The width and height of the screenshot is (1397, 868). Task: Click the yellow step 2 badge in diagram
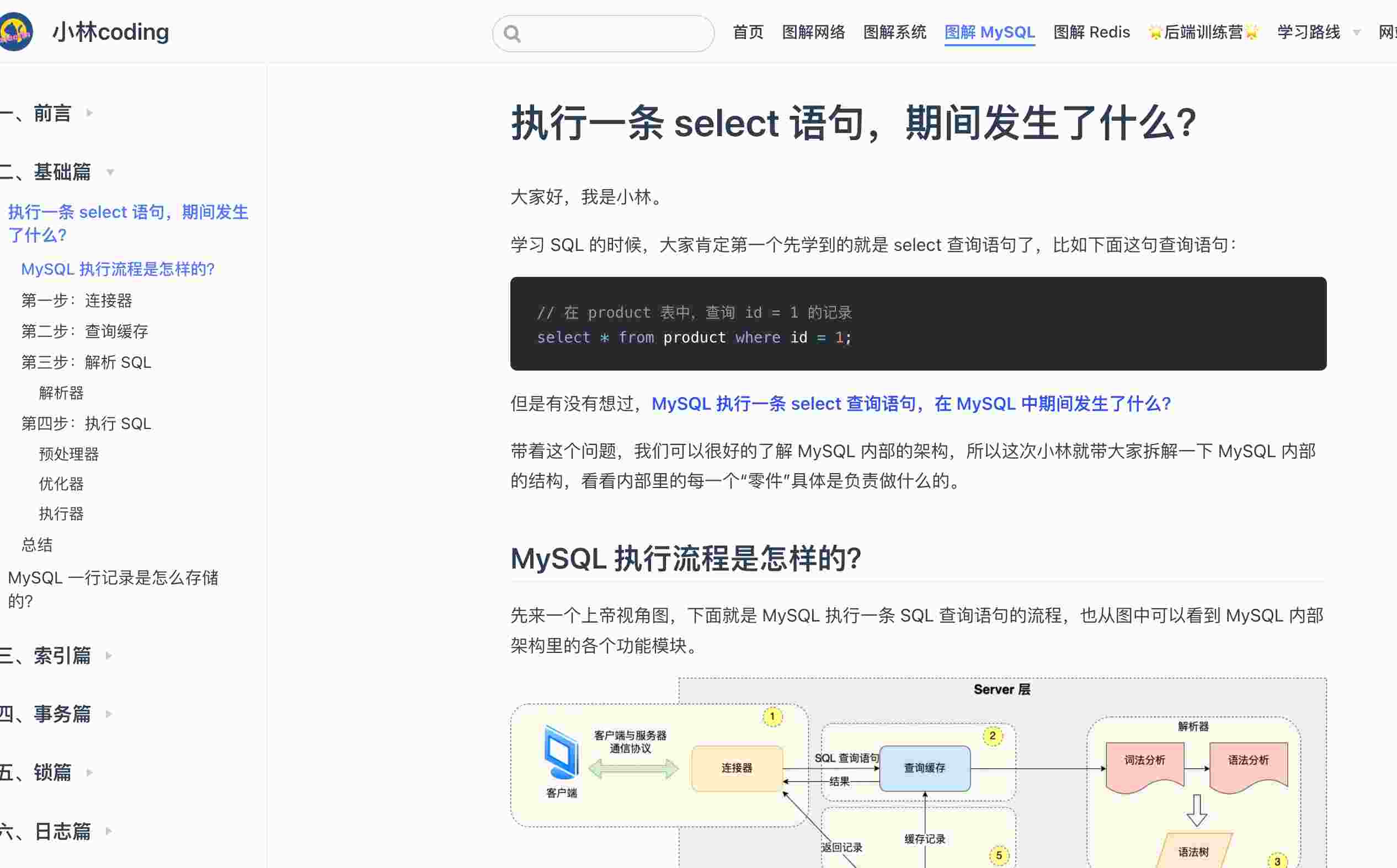pyautogui.click(x=992, y=736)
